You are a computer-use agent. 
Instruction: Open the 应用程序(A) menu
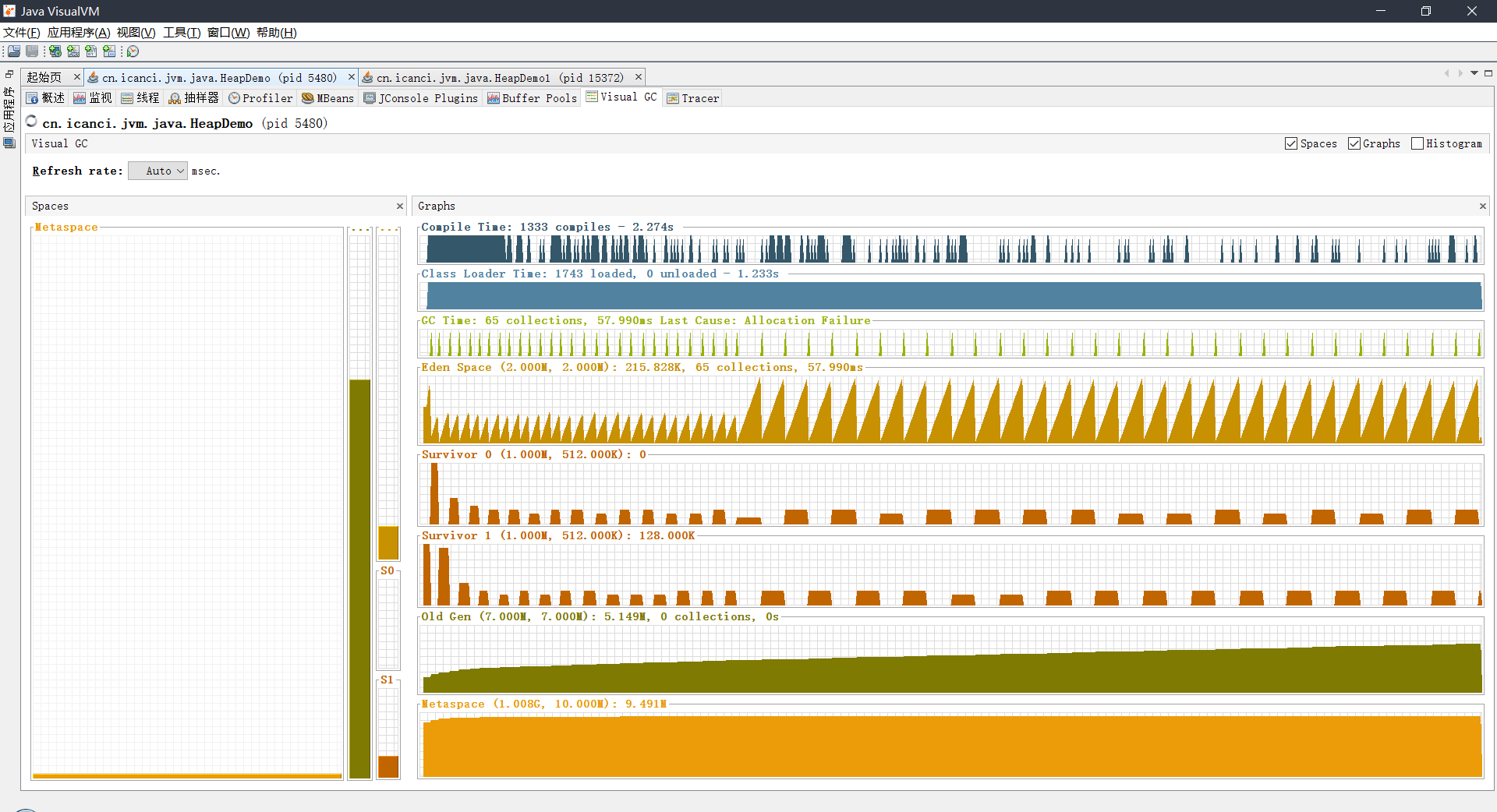79,33
